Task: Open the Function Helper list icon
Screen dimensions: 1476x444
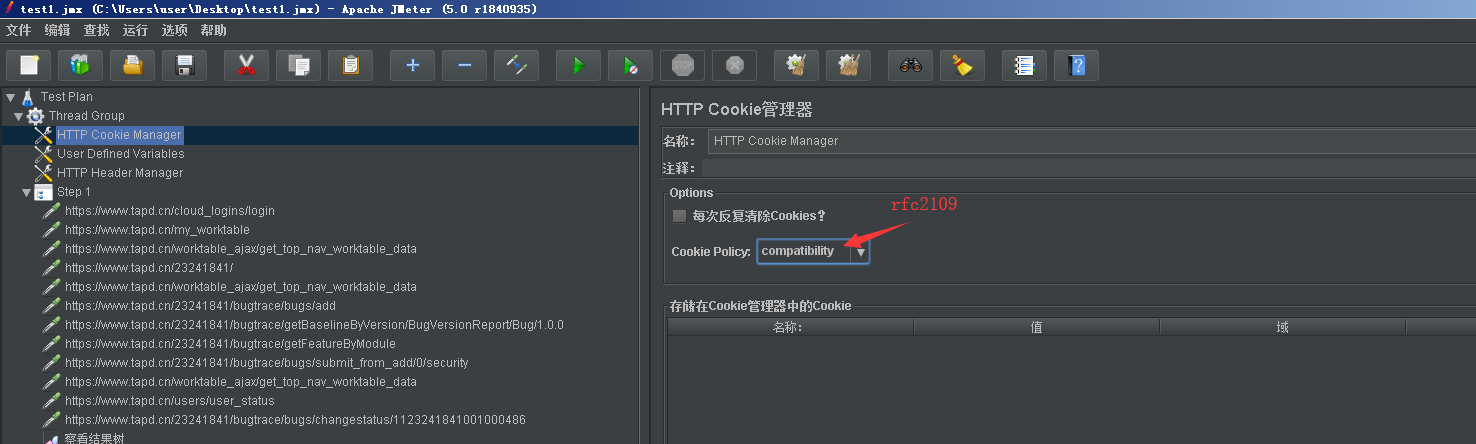Action: click(x=1024, y=66)
